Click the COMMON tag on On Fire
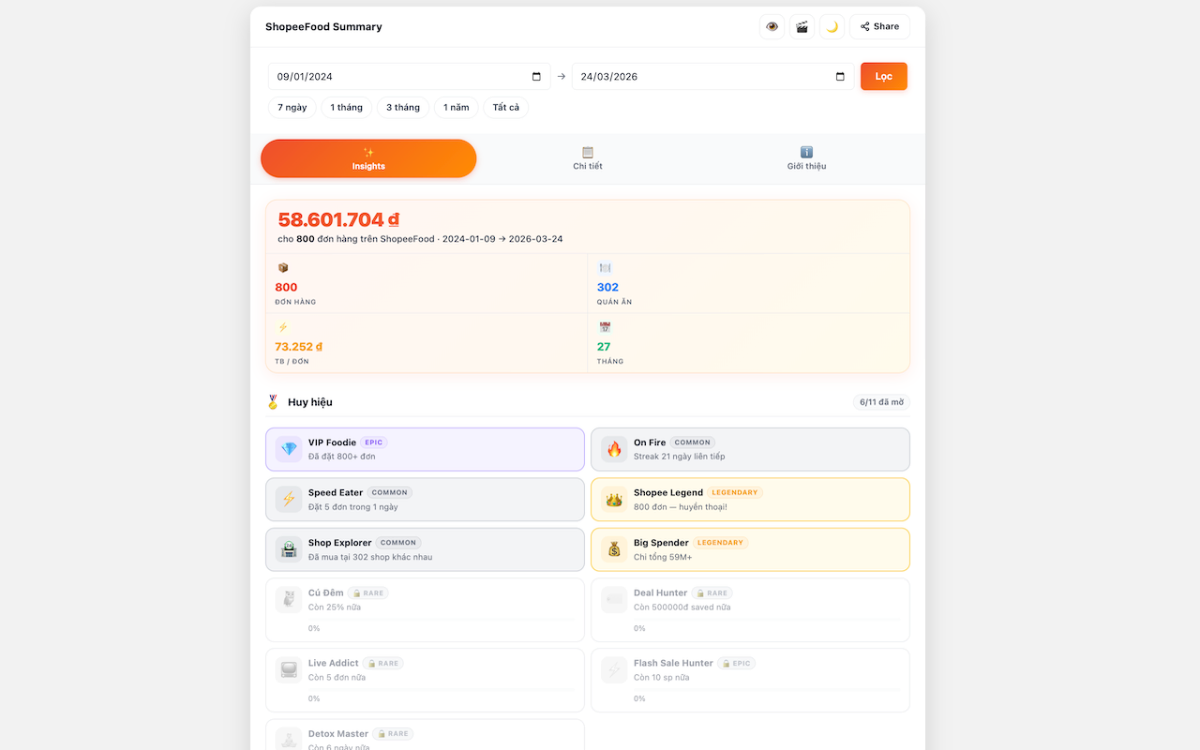Image resolution: width=1200 pixels, height=750 pixels. click(x=692, y=442)
